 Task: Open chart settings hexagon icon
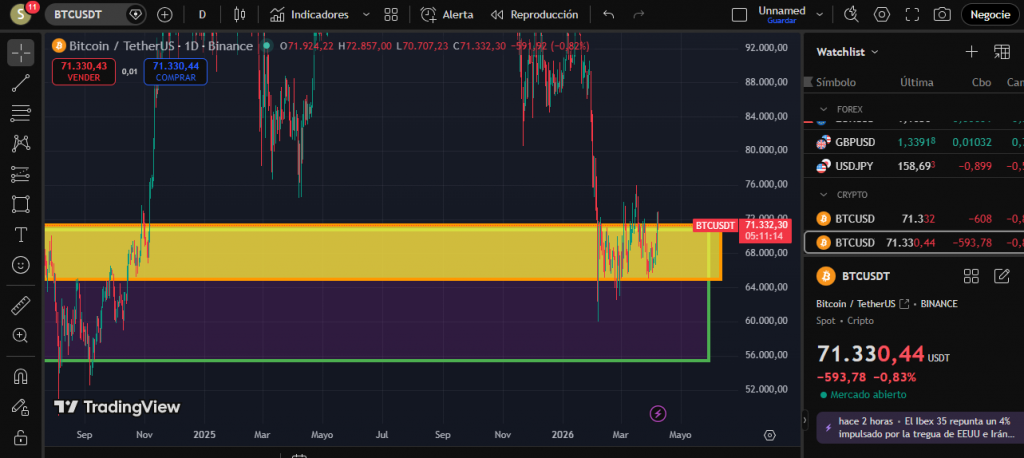881,14
